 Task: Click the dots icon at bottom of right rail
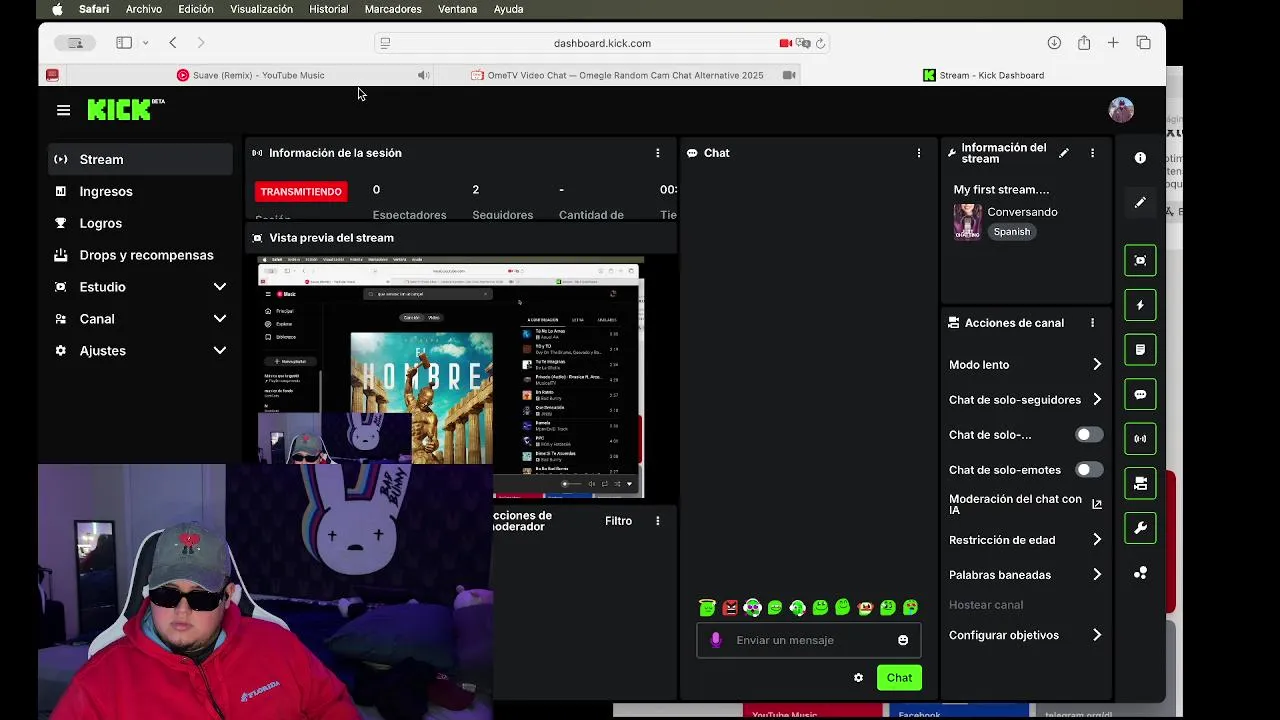[1140, 573]
